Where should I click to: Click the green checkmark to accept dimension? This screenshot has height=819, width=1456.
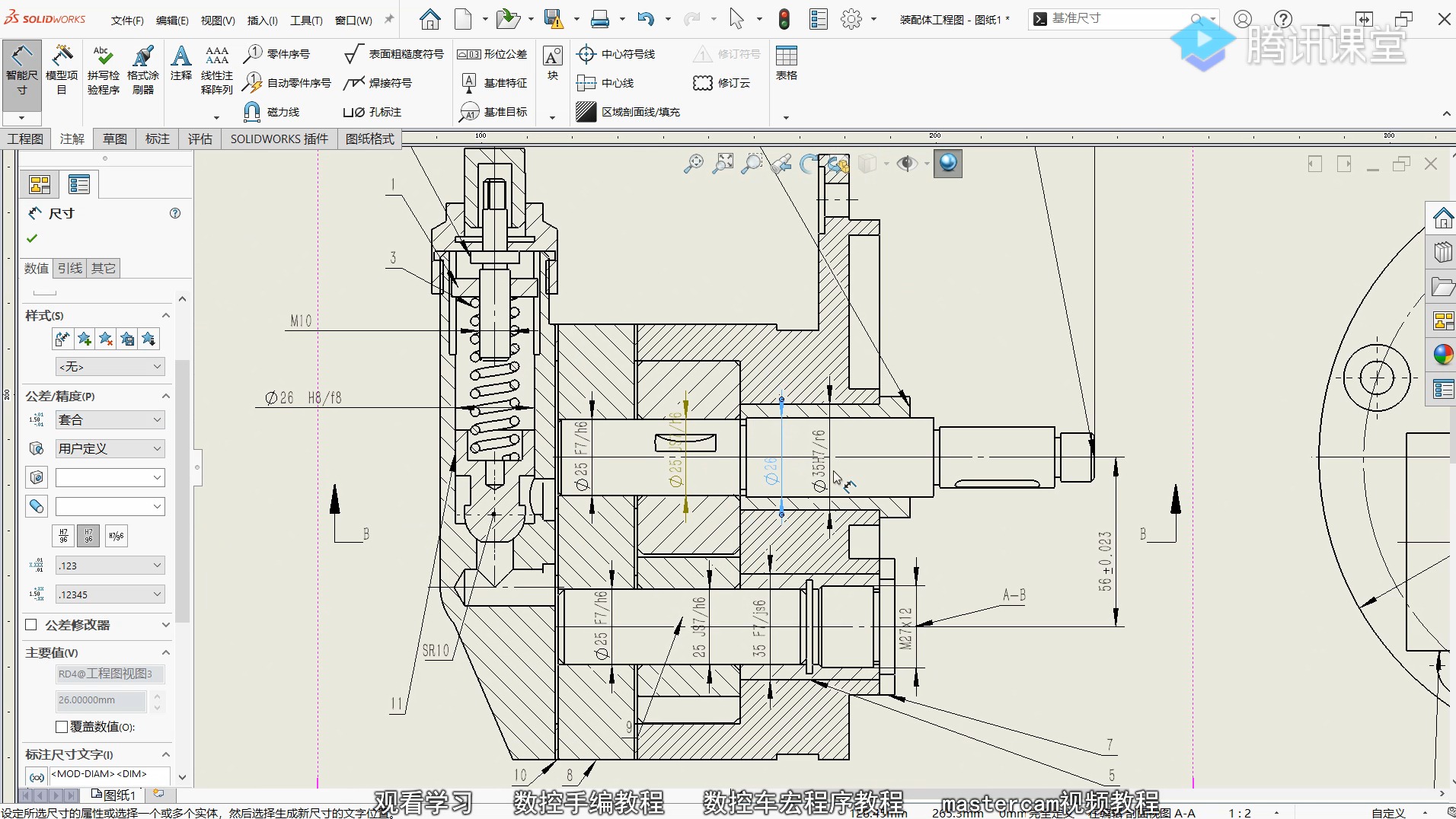pos(32,238)
